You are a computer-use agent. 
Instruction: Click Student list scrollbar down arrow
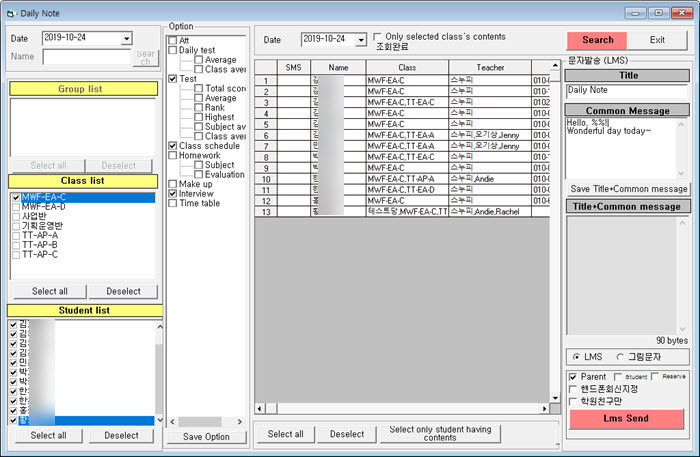pos(160,420)
